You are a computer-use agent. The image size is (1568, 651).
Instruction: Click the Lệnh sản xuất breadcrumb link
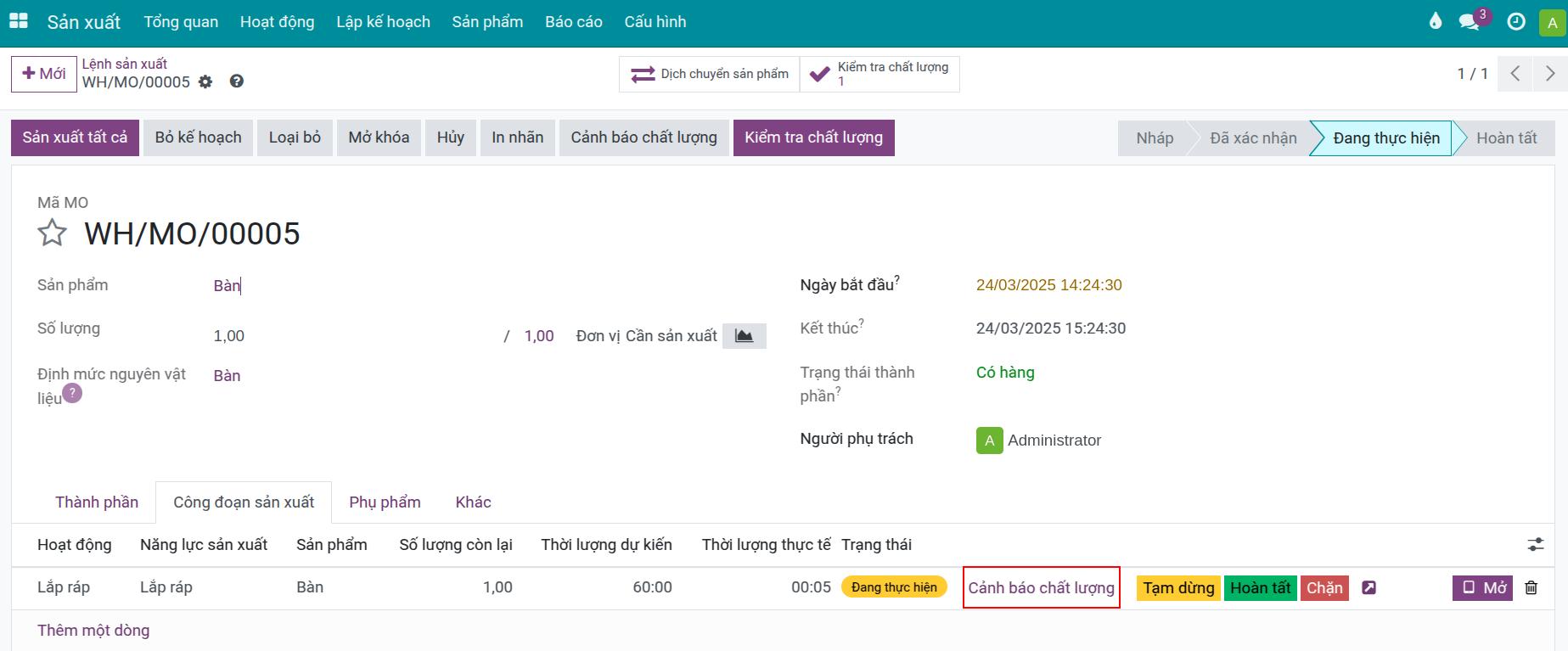point(124,64)
